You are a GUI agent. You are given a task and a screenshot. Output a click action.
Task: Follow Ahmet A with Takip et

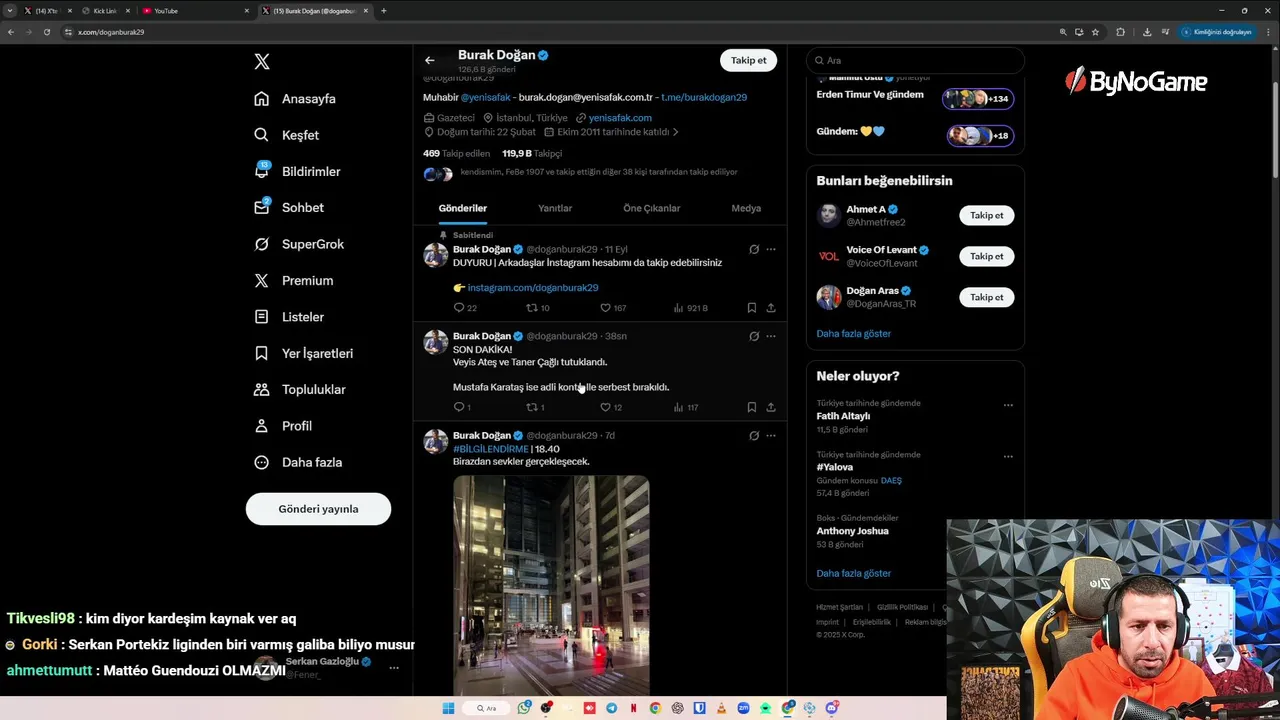pyautogui.click(x=987, y=215)
